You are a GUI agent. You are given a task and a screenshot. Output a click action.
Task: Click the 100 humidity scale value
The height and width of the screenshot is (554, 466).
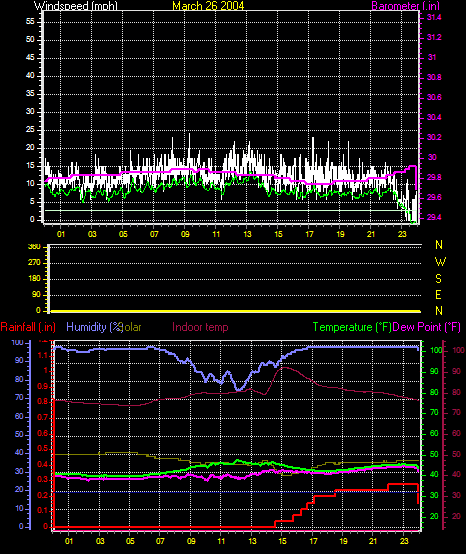pyautogui.click(x=17, y=342)
